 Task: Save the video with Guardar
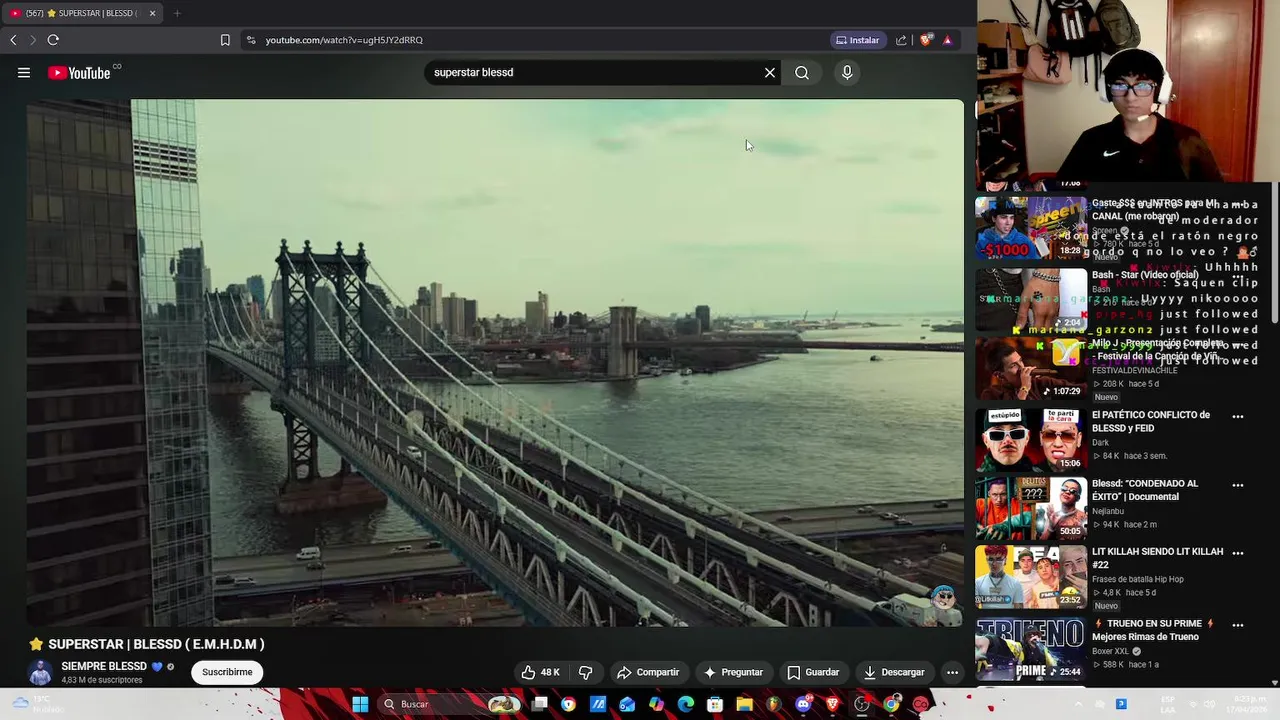pos(813,672)
